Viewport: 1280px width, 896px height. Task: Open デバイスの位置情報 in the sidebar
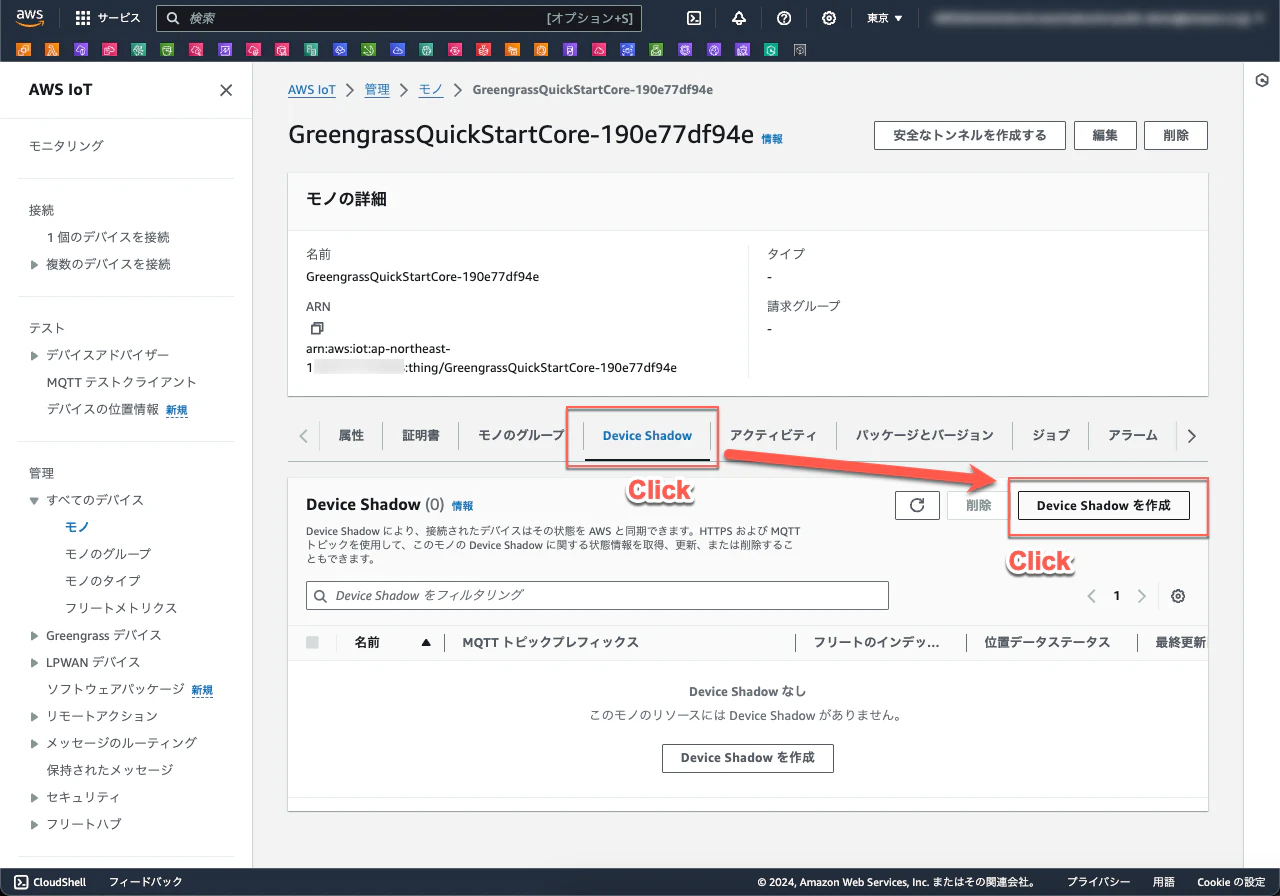pyautogui.click(x=103, y=409)
